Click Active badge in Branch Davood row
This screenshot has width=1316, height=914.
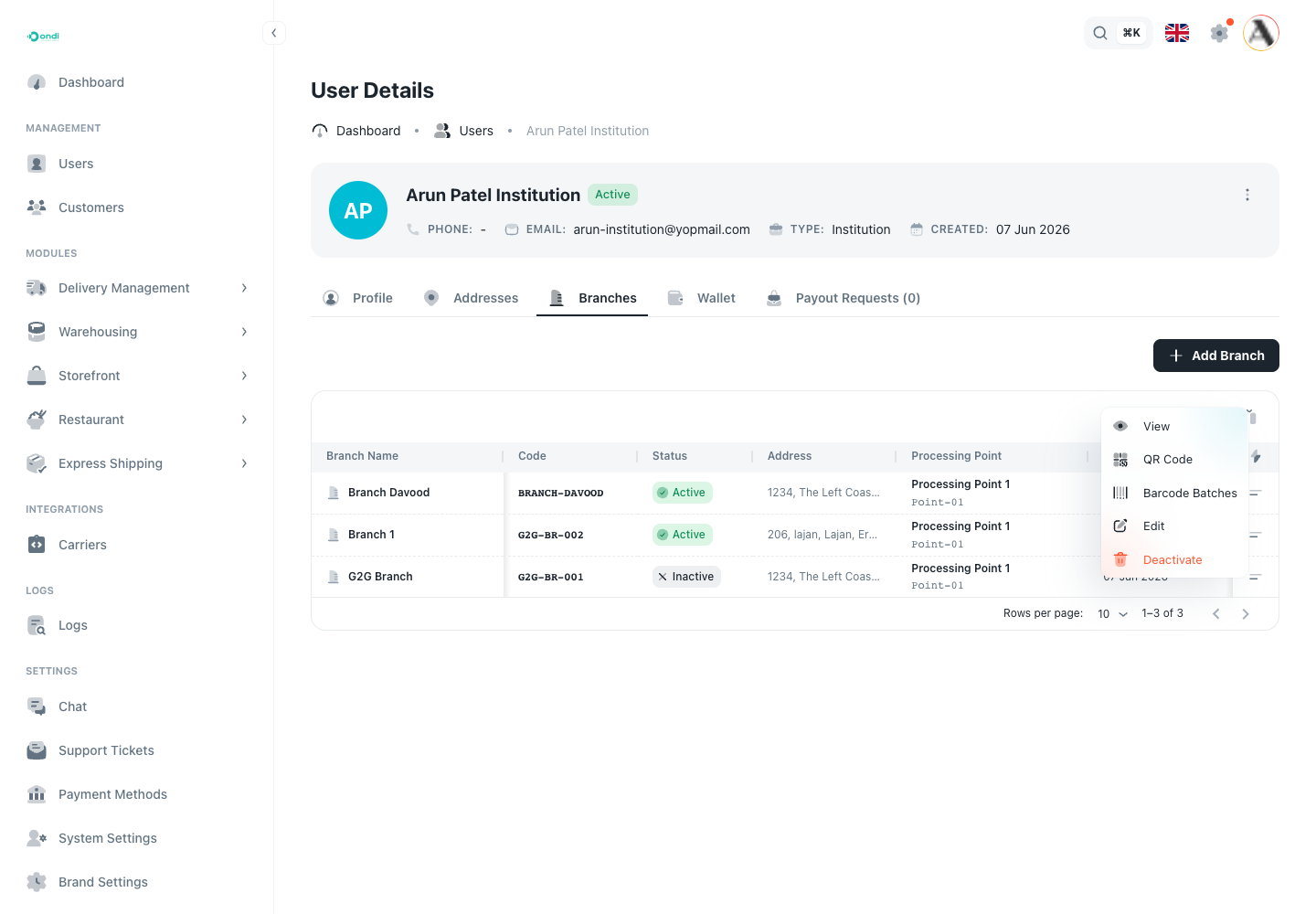682,493
